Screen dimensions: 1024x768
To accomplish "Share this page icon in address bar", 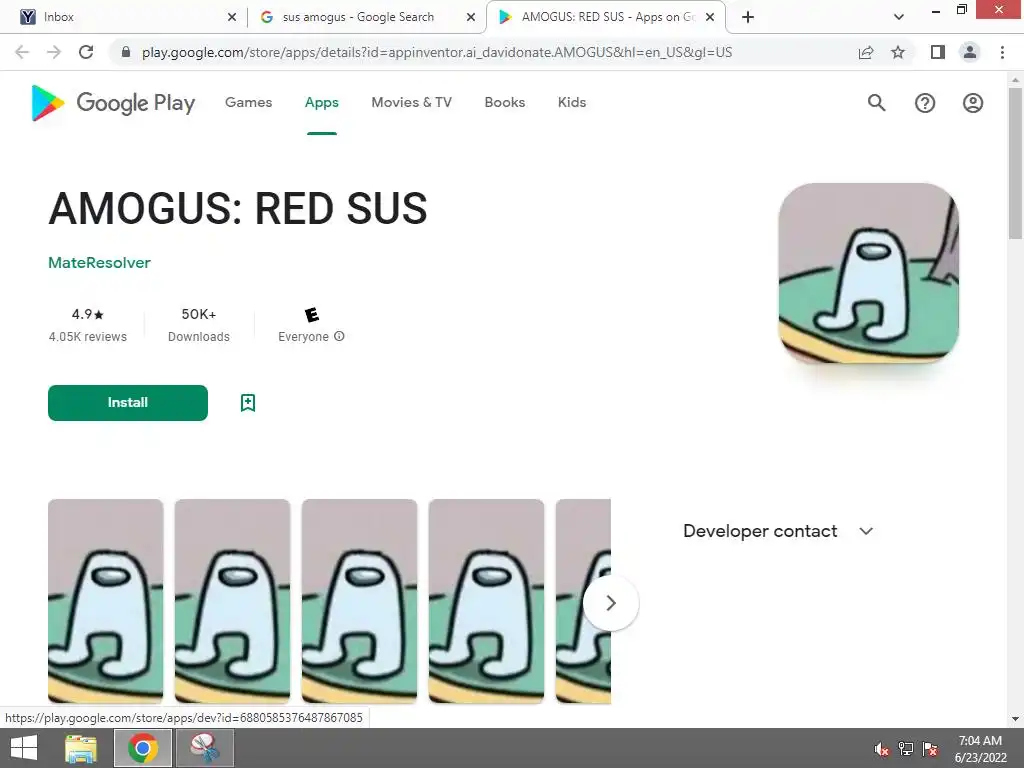I will tap(866, 52).
